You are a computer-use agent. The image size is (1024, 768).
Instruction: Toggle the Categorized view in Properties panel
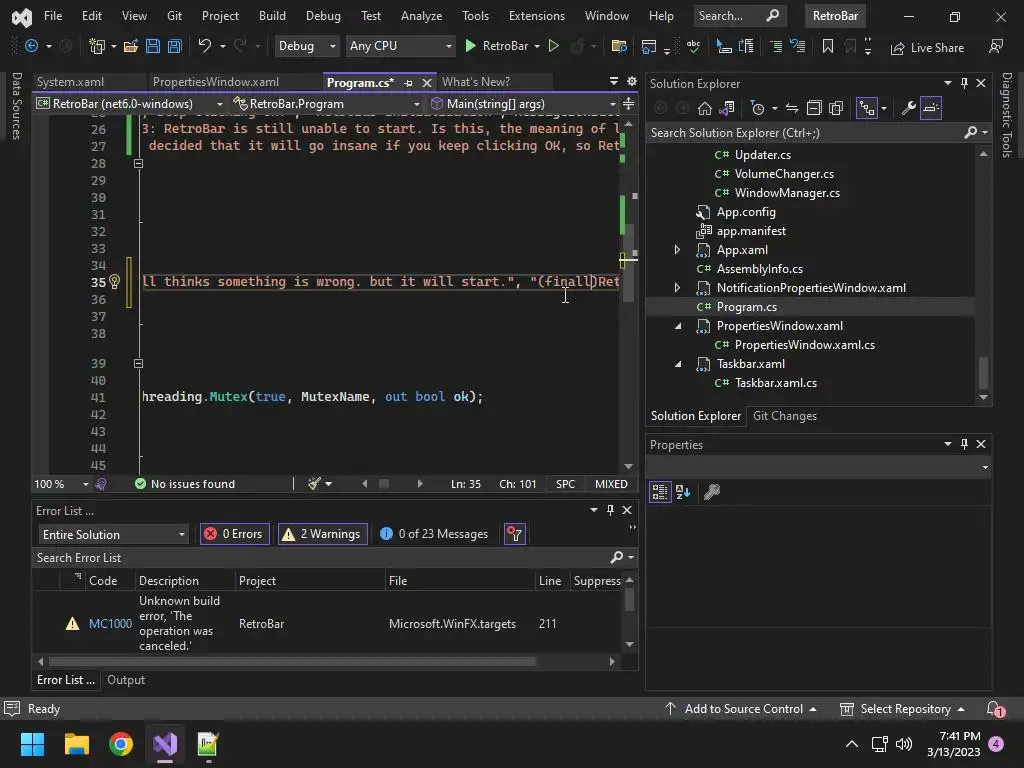point(660,492)
